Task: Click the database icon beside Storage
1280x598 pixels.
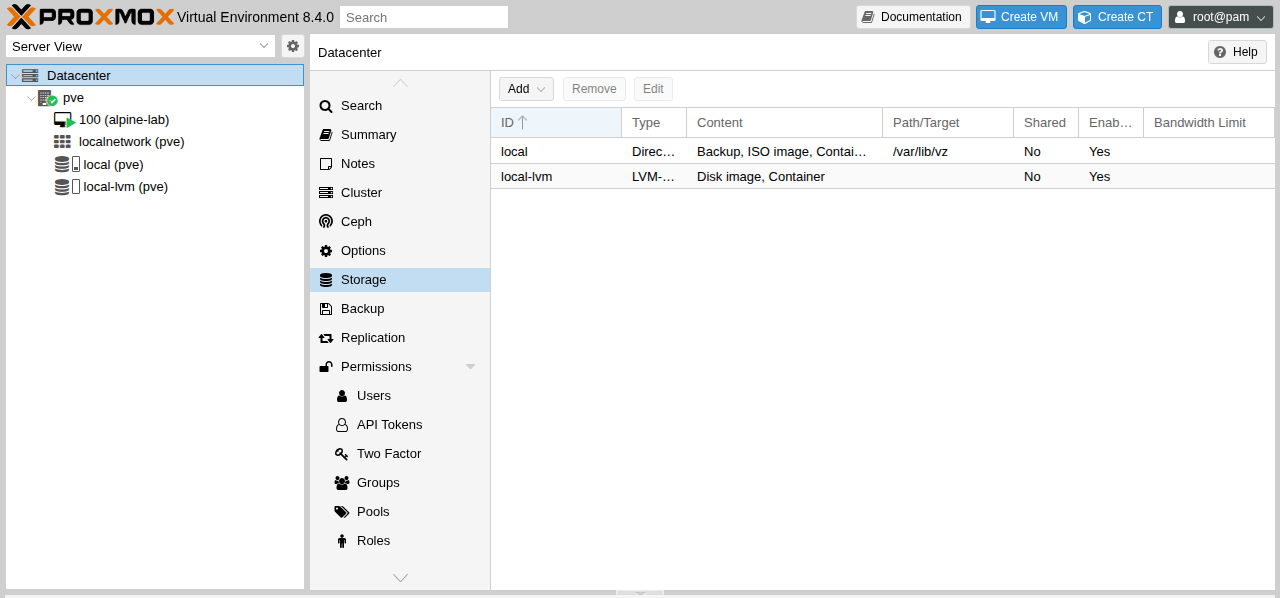Action: tap(325, 280)
